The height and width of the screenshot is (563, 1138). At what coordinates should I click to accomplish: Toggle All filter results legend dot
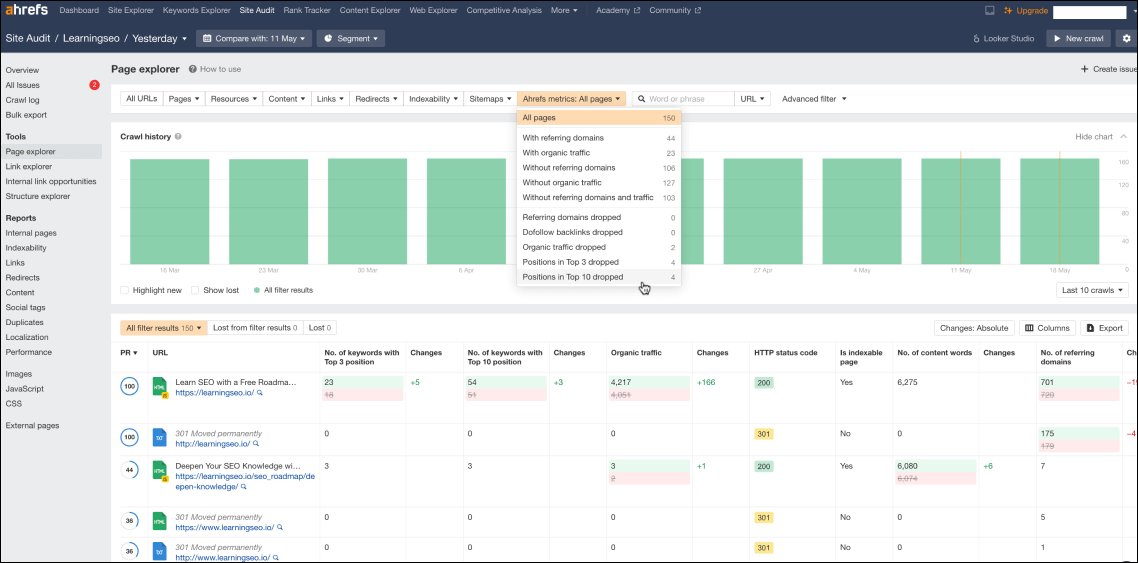[257, 290]
